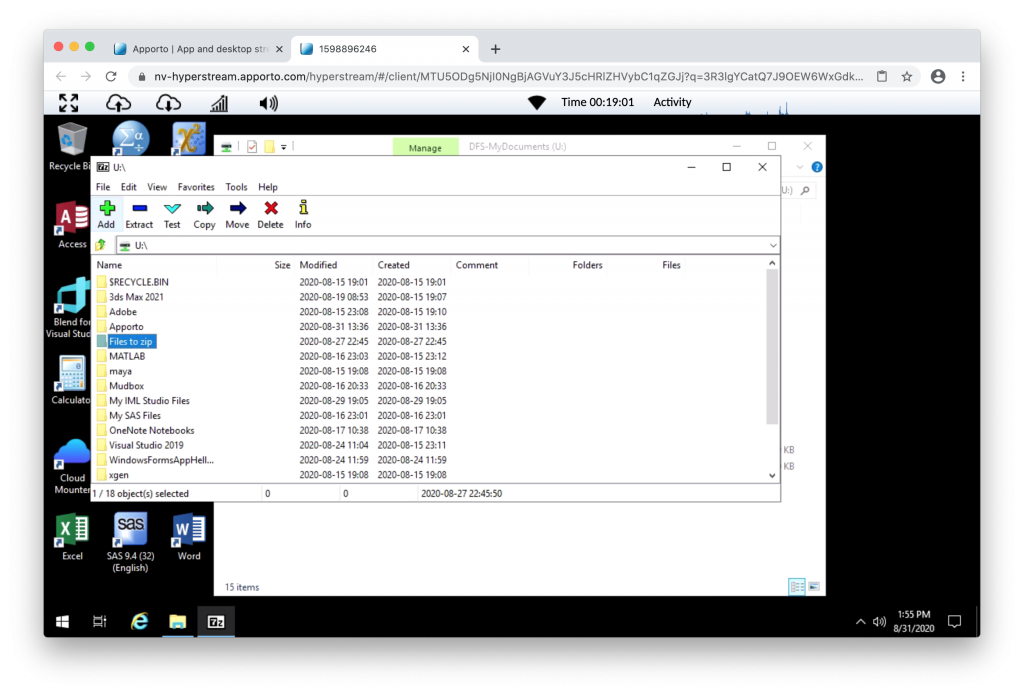Go up one folder level icon
Image resolution: width=1024 pixels, height=695 pixels.
coord(101,245)
